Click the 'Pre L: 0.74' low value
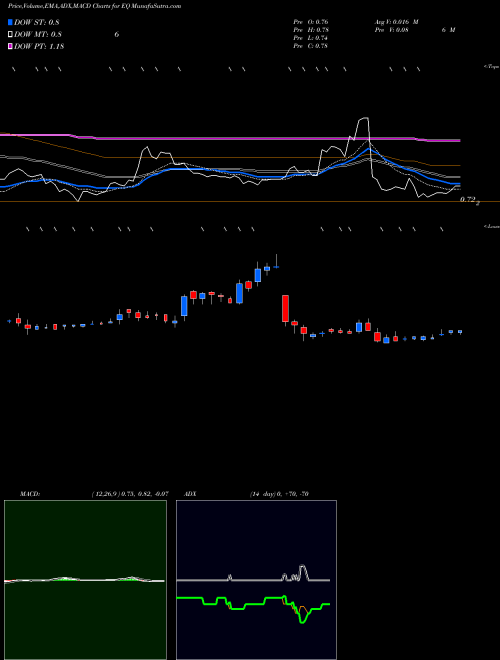 (x=311, y=38)
